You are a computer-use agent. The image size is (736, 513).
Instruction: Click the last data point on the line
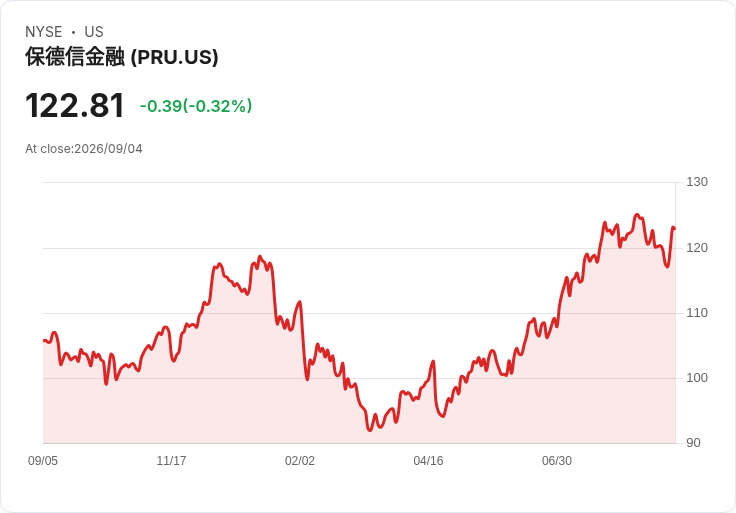tap(675, 229)
